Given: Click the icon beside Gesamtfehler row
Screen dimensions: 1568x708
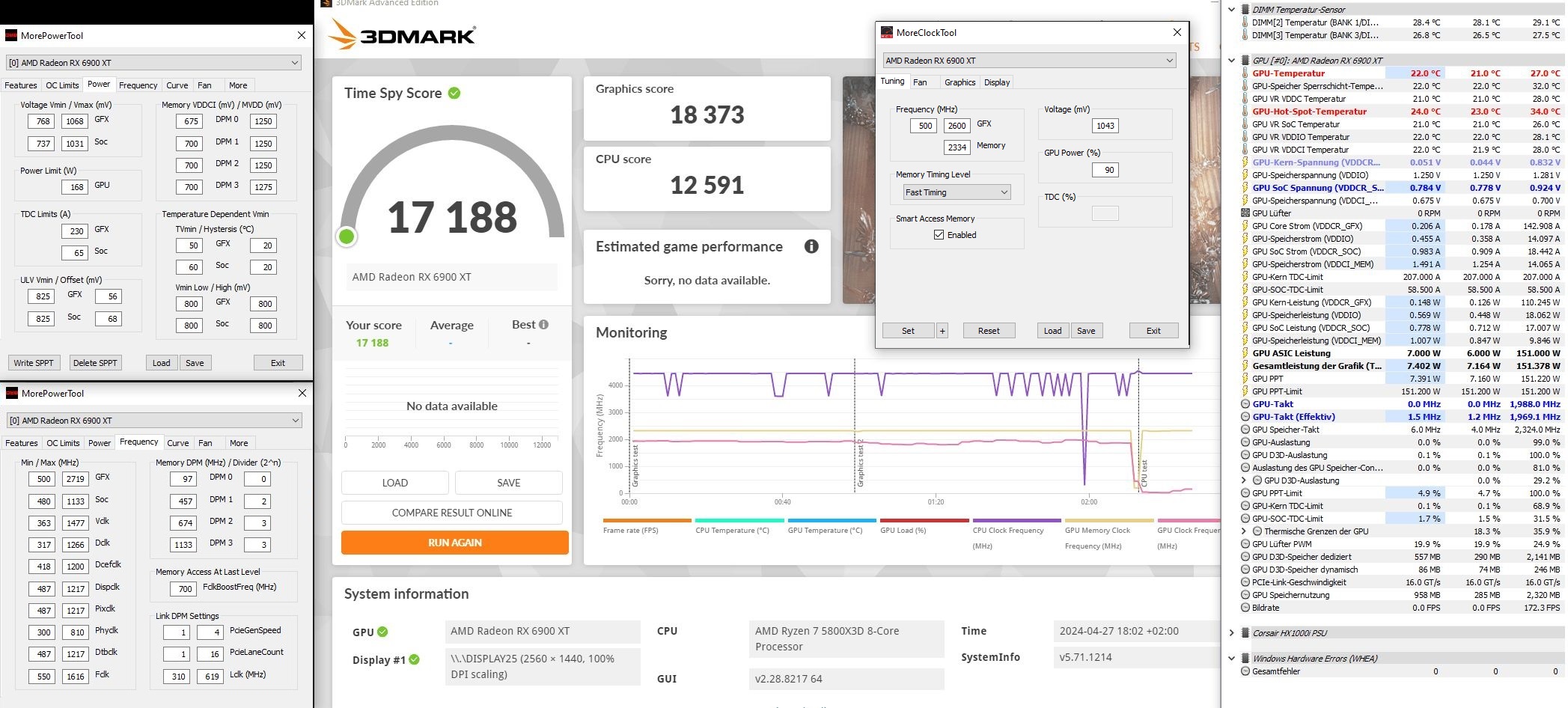Looking at the screenshot, I should [x=1245, y=671].
